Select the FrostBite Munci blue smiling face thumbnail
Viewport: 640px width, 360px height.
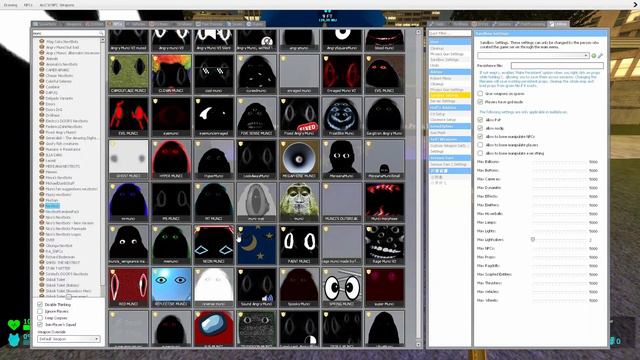coord(342,117)
